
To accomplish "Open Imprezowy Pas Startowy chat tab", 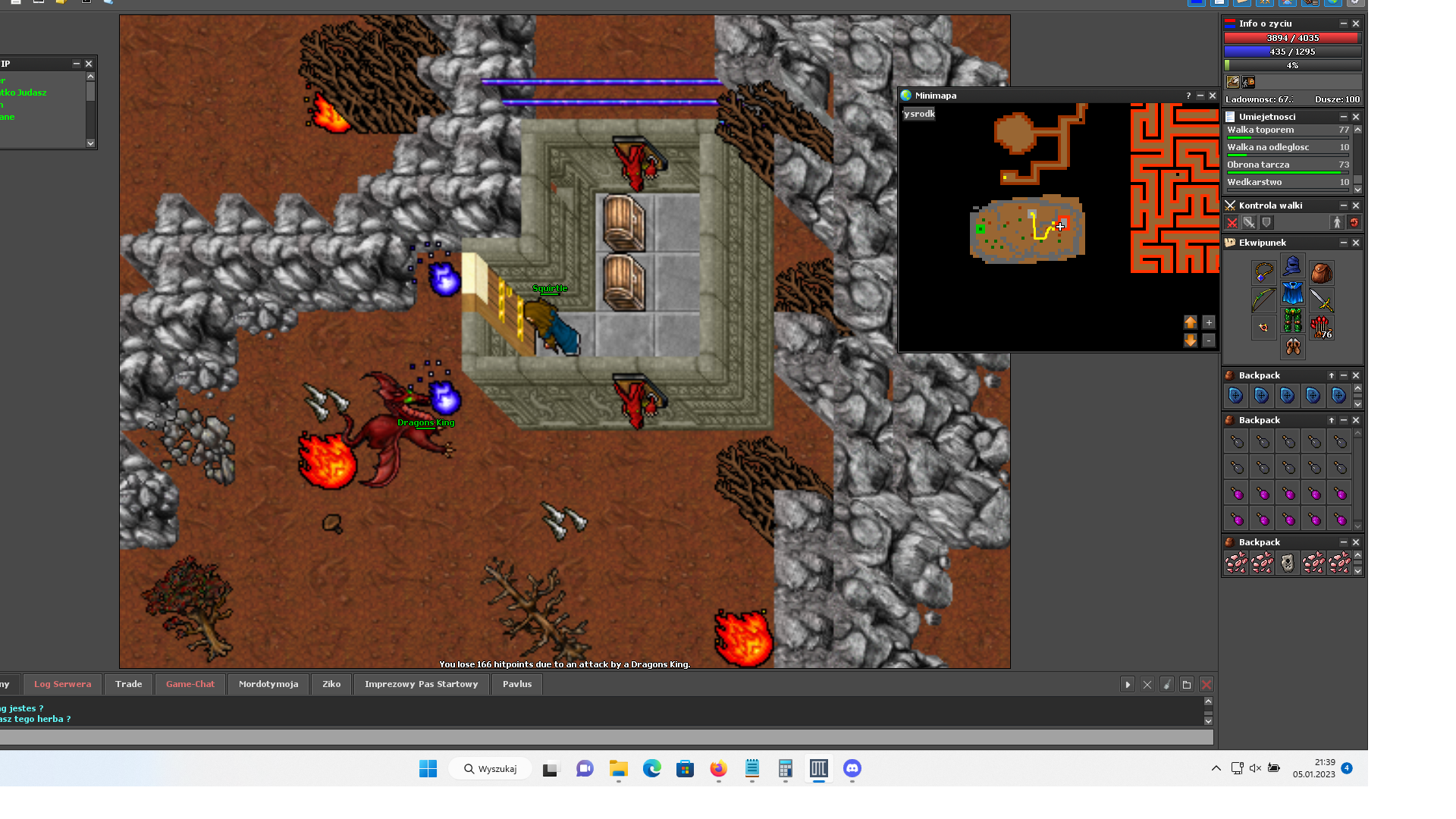I will [x=422, y=684].
